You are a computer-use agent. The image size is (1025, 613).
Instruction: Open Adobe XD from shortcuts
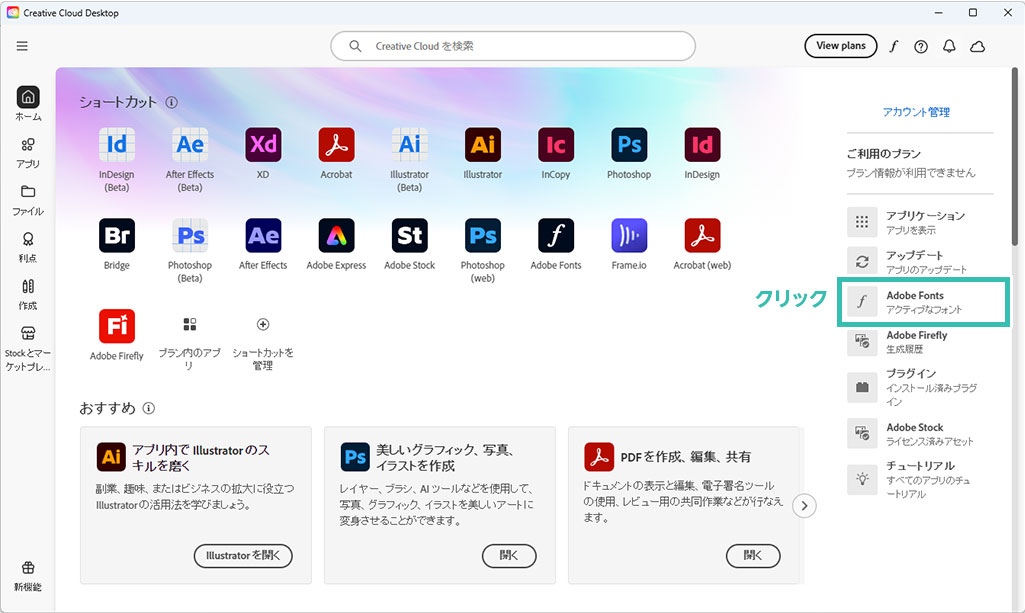coord(263,145)
